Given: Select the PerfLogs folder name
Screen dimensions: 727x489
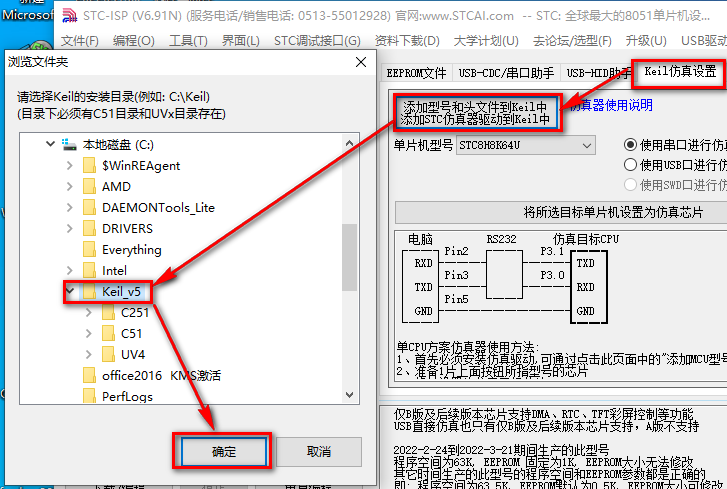Looking at the screenshot, I should click(128, 397).
